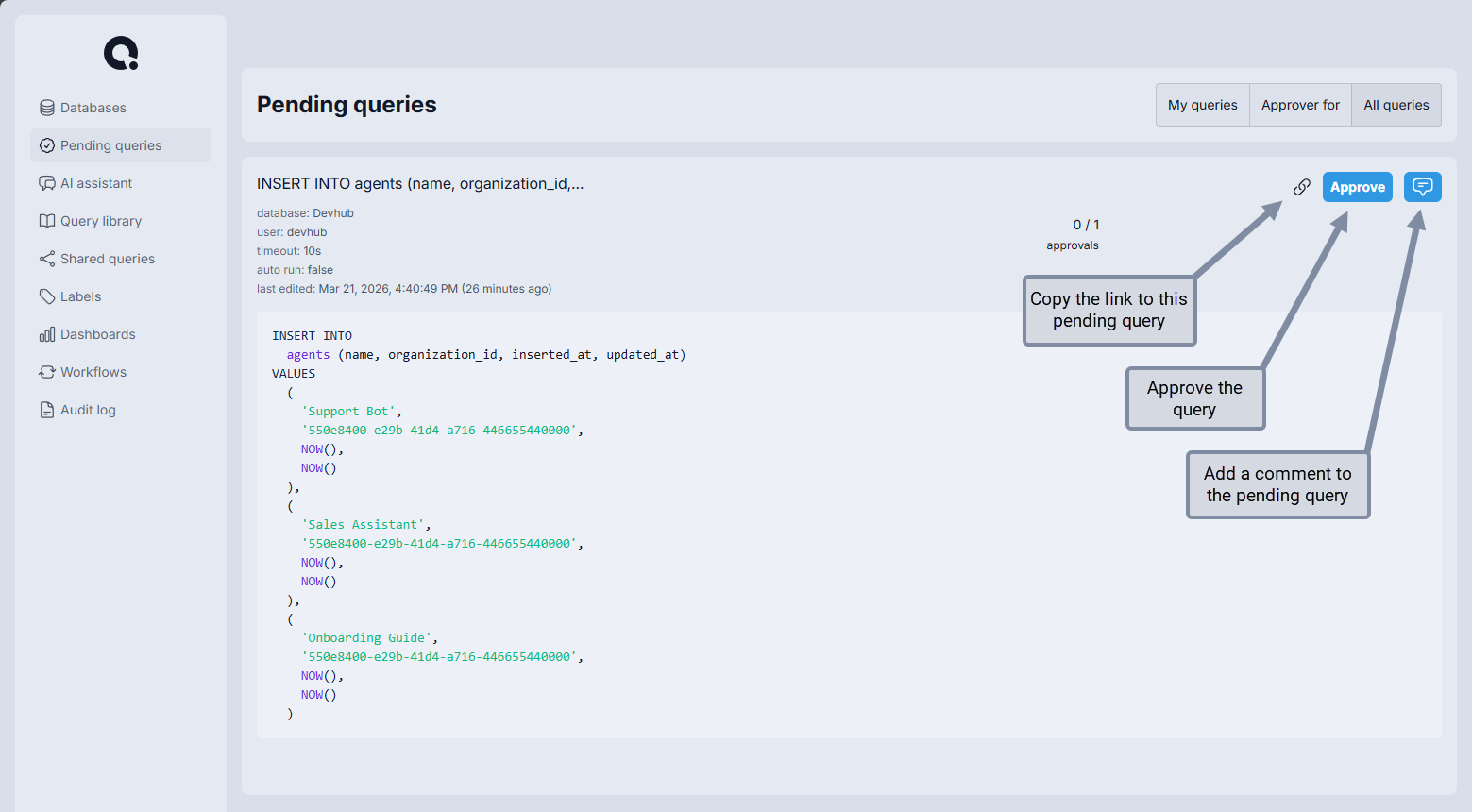
Task: Add a comment via the speech-bubble button
Action: click(1423, 187)
